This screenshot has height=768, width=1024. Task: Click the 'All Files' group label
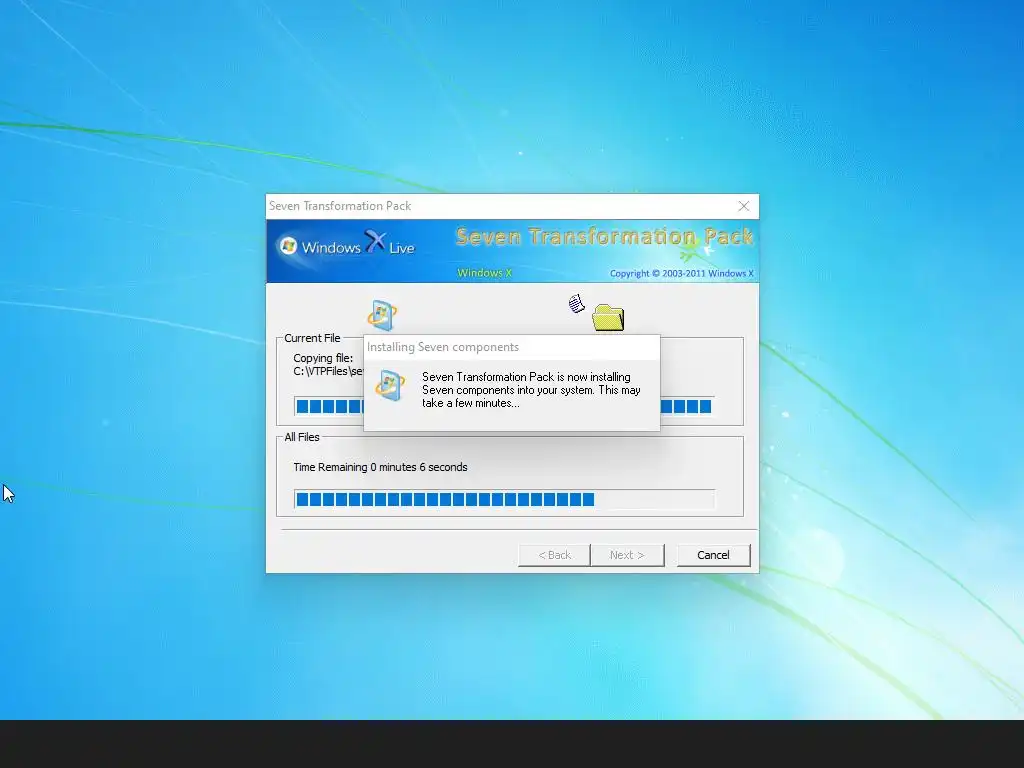coord(302,437)
